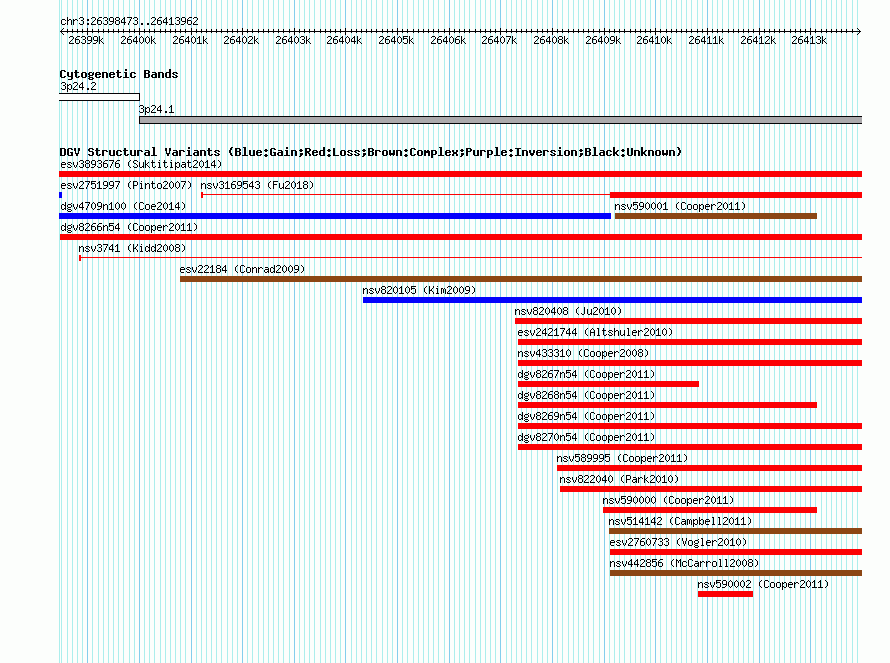Select the red dgv8268n54 bar

(668, 405)
